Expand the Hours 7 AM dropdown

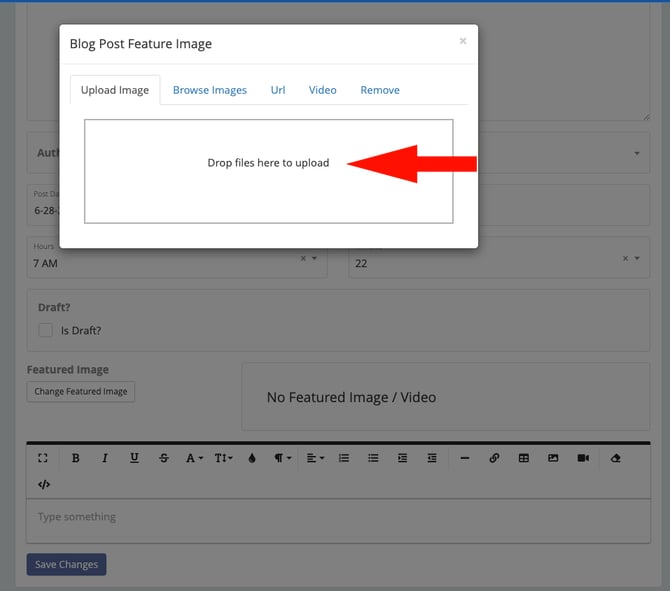pyautogui.click(x=314, y=259)
